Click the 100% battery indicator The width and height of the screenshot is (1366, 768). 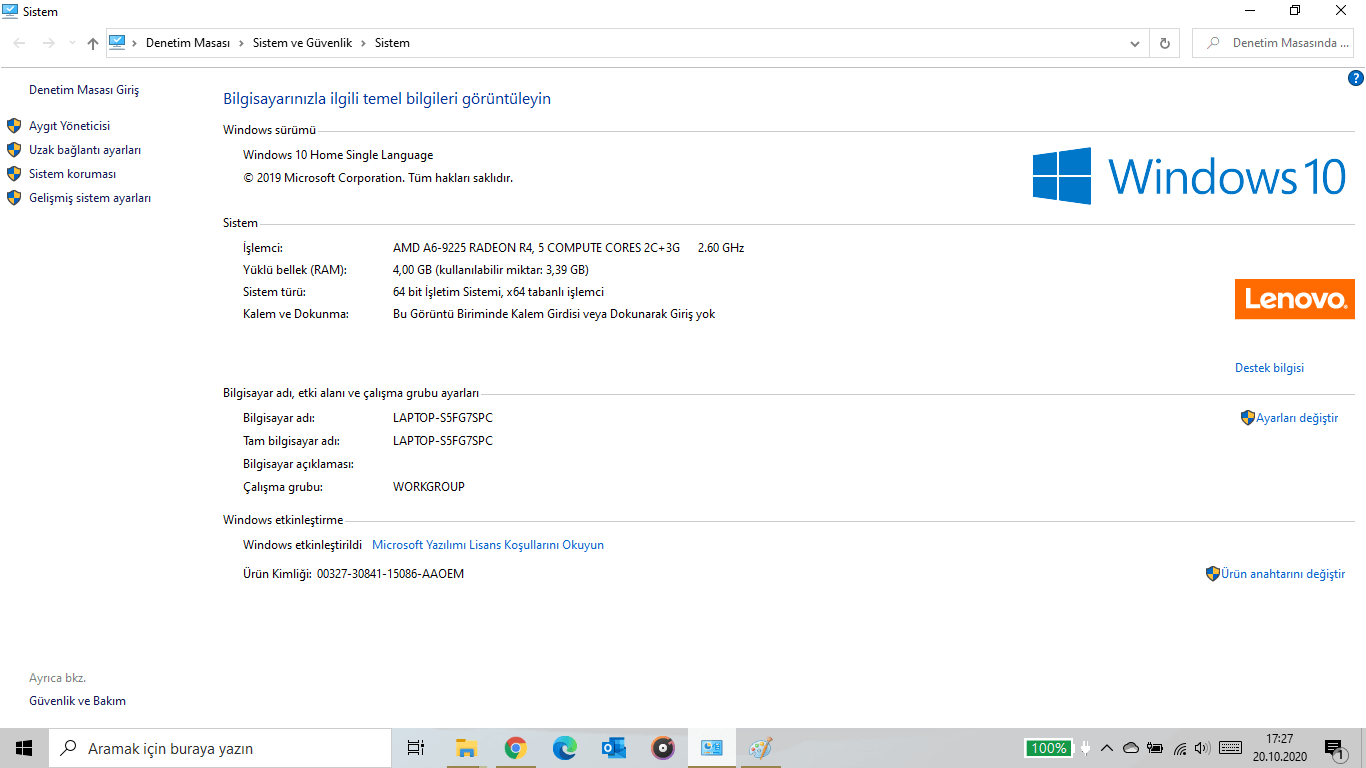tap(1048, 748)
